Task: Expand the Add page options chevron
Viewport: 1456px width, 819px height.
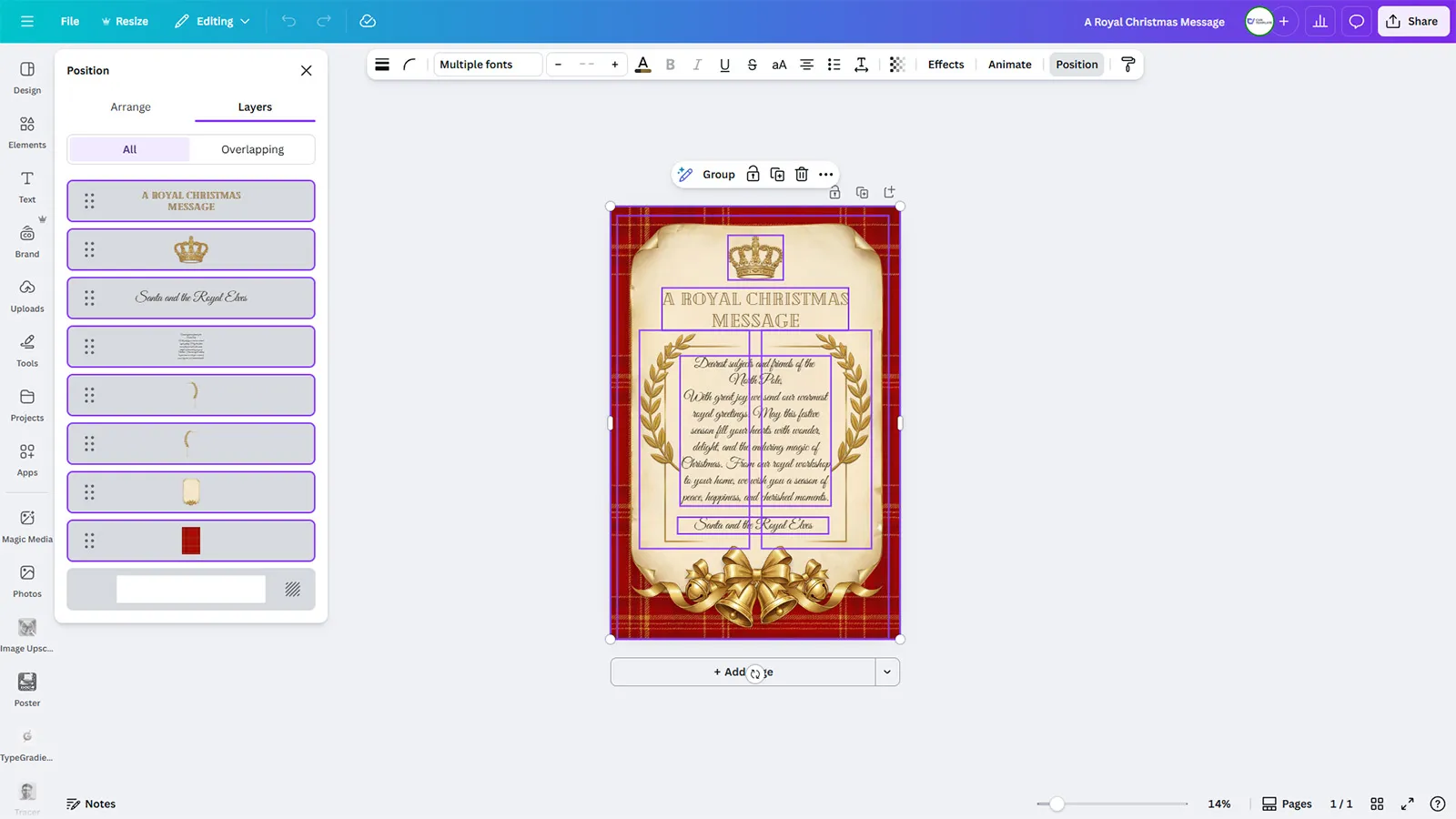Action: coord(886,672)
